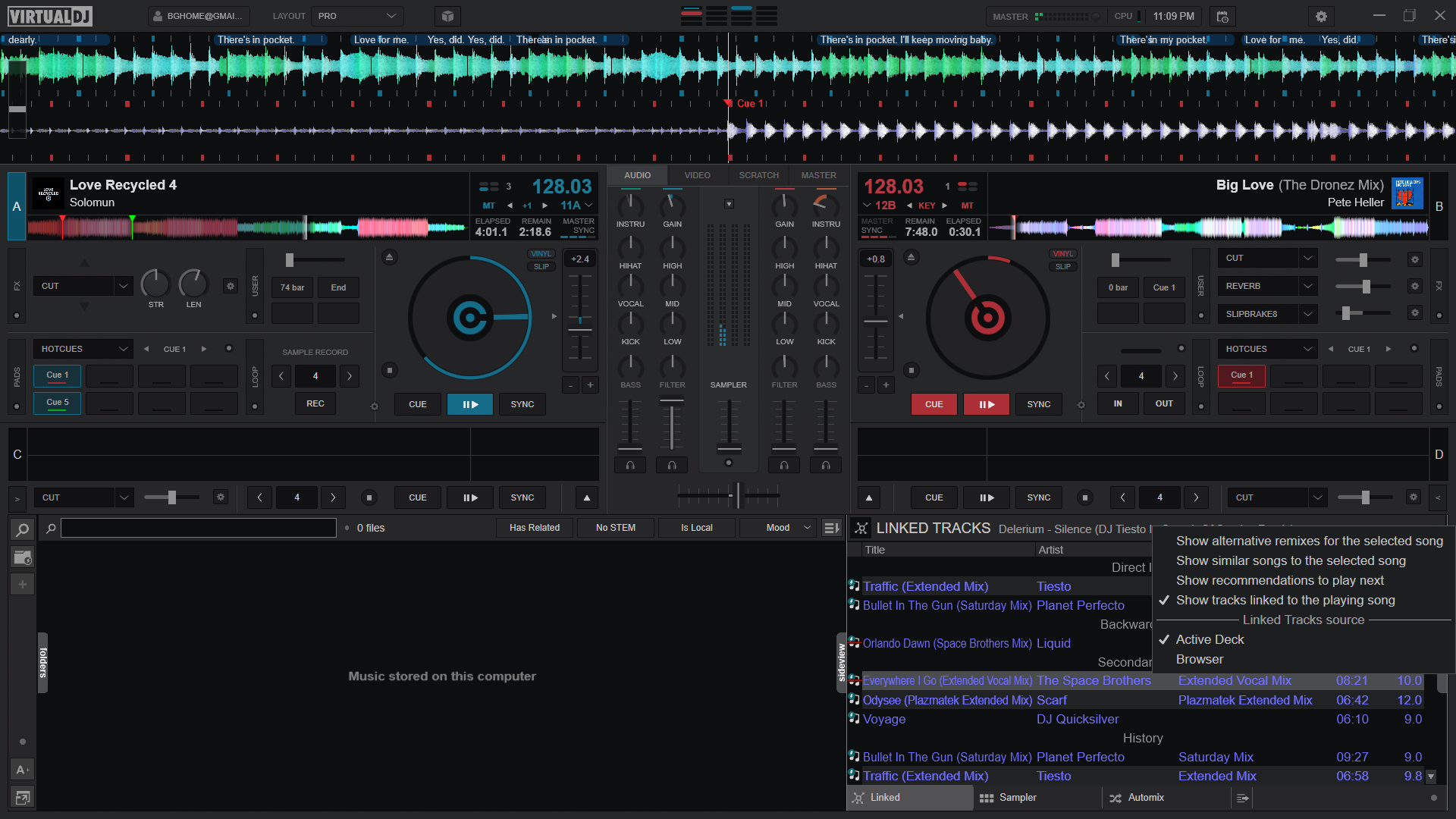1456x819 pixels.
Task: Click deck B eject button above the jog wheel
Action: (x=911, y=257)
